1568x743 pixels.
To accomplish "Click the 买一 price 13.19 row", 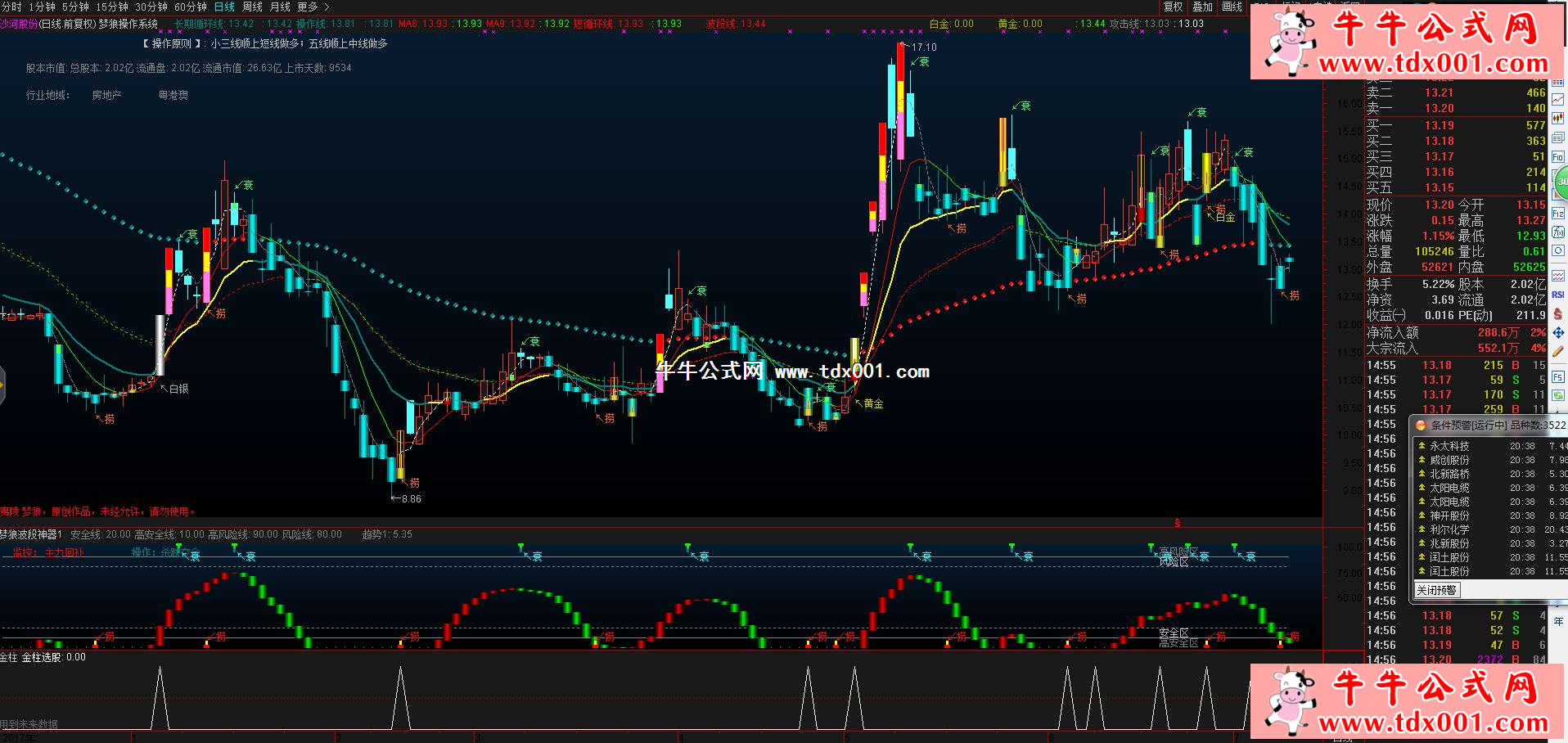I will (1456, 125).
